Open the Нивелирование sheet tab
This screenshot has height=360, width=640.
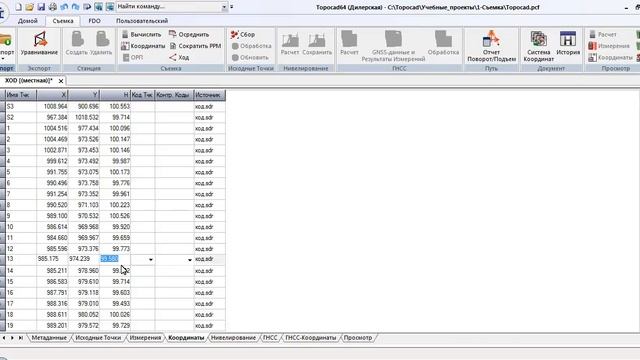coord(233,338)
